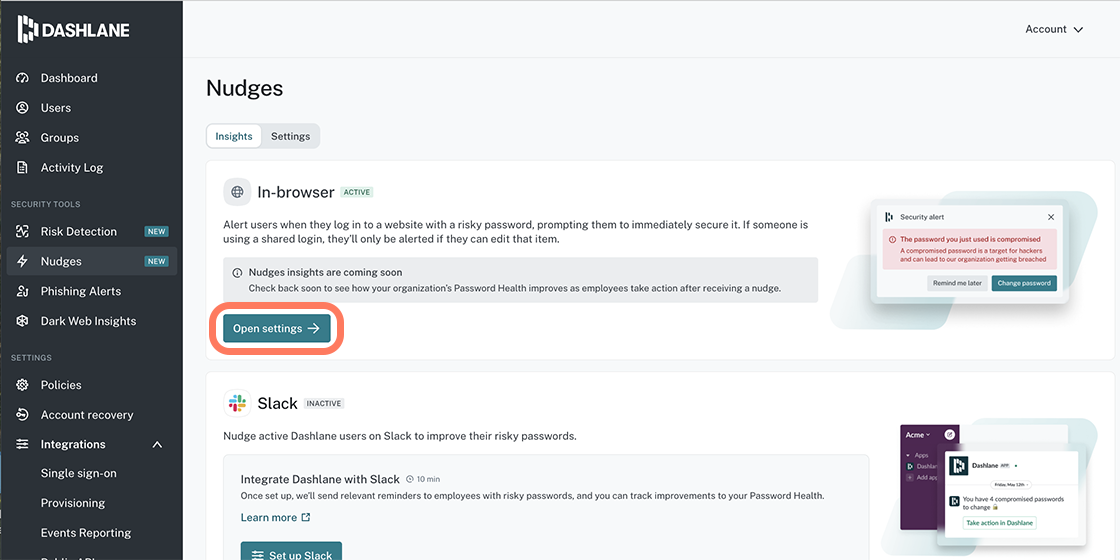
Task: Click the Nudges page heading
Action: (x=244, y=88)
